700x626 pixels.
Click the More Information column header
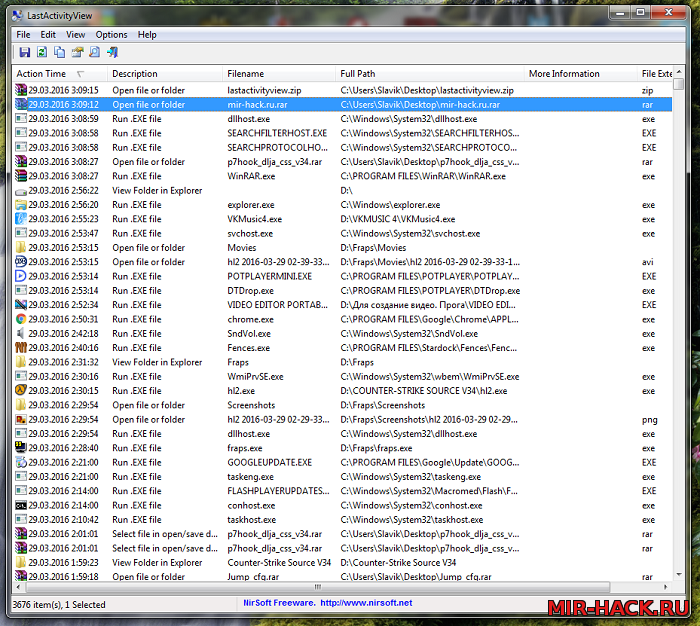click(564, 74)
